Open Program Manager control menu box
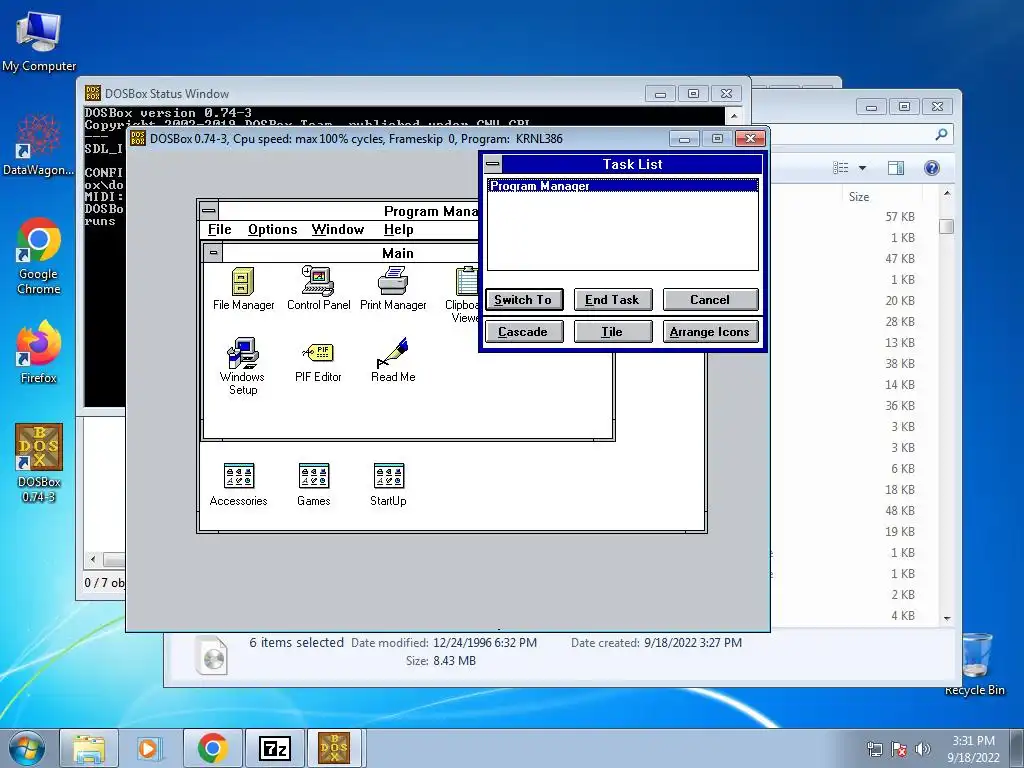Viewport: 1024px width, 768px height. [208, 210]
